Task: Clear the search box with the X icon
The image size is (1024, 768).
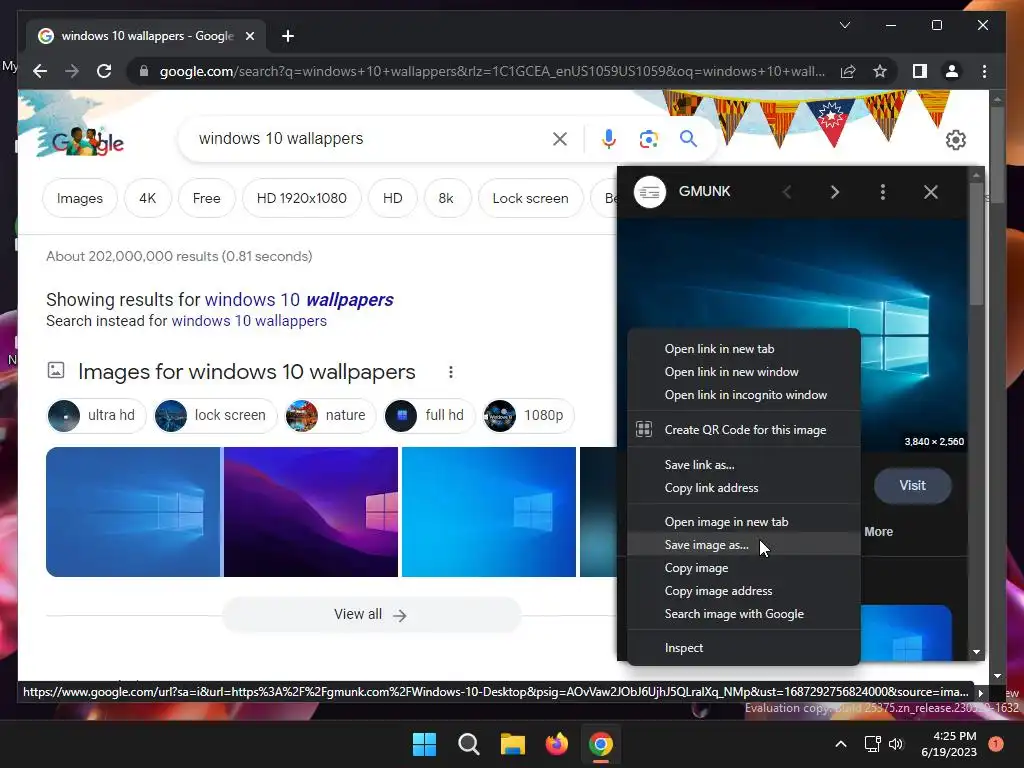Action: click(560, 138)
